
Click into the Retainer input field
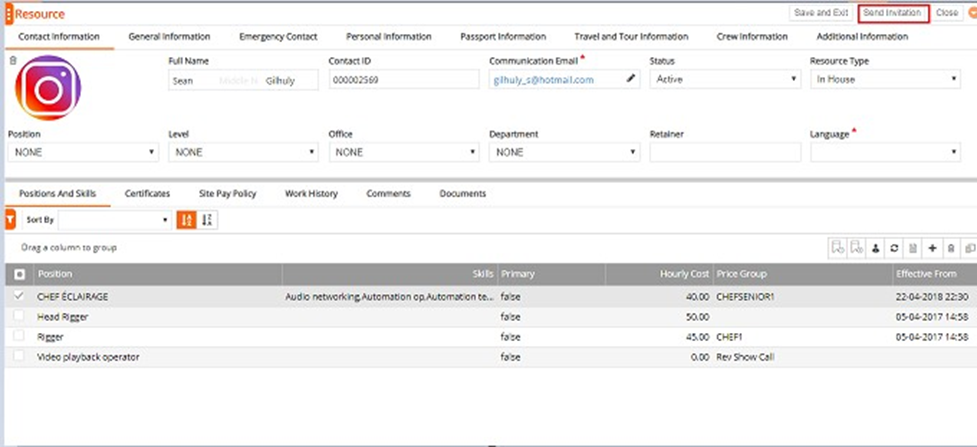tap(724, 153)
